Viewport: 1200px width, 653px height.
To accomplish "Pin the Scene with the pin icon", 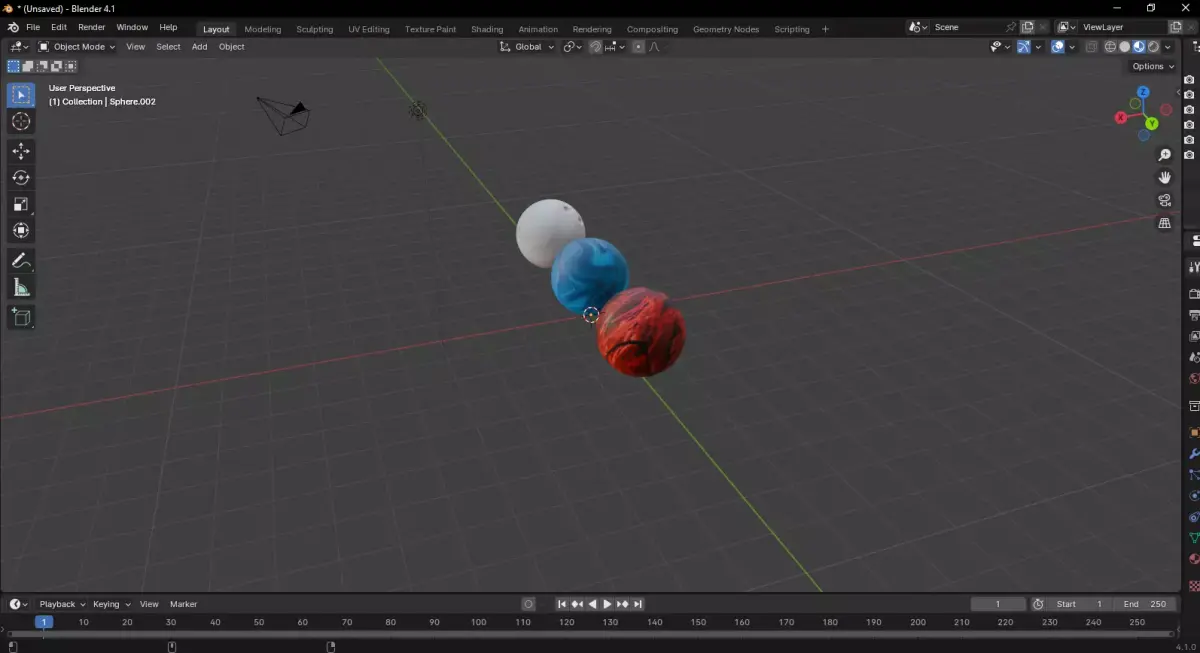I will pos(1011,28).
